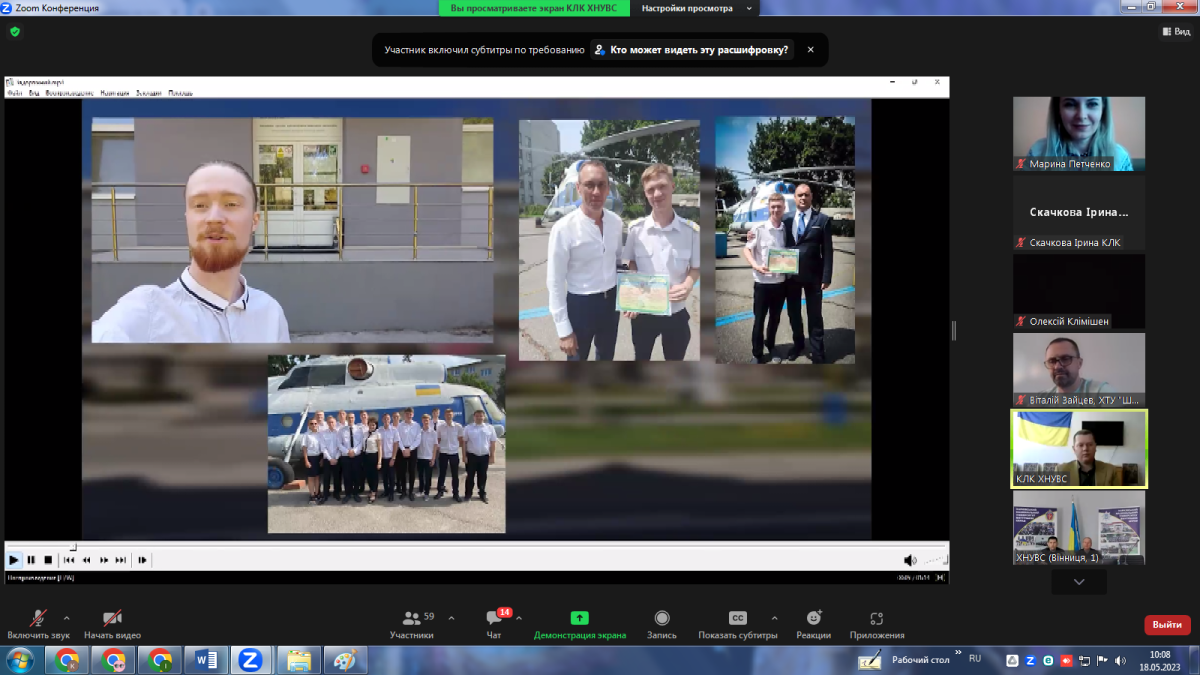This screenshot has width=1200, height=675.
Task: Click the green encryption shield icon
Action: (x=14, y=32)
